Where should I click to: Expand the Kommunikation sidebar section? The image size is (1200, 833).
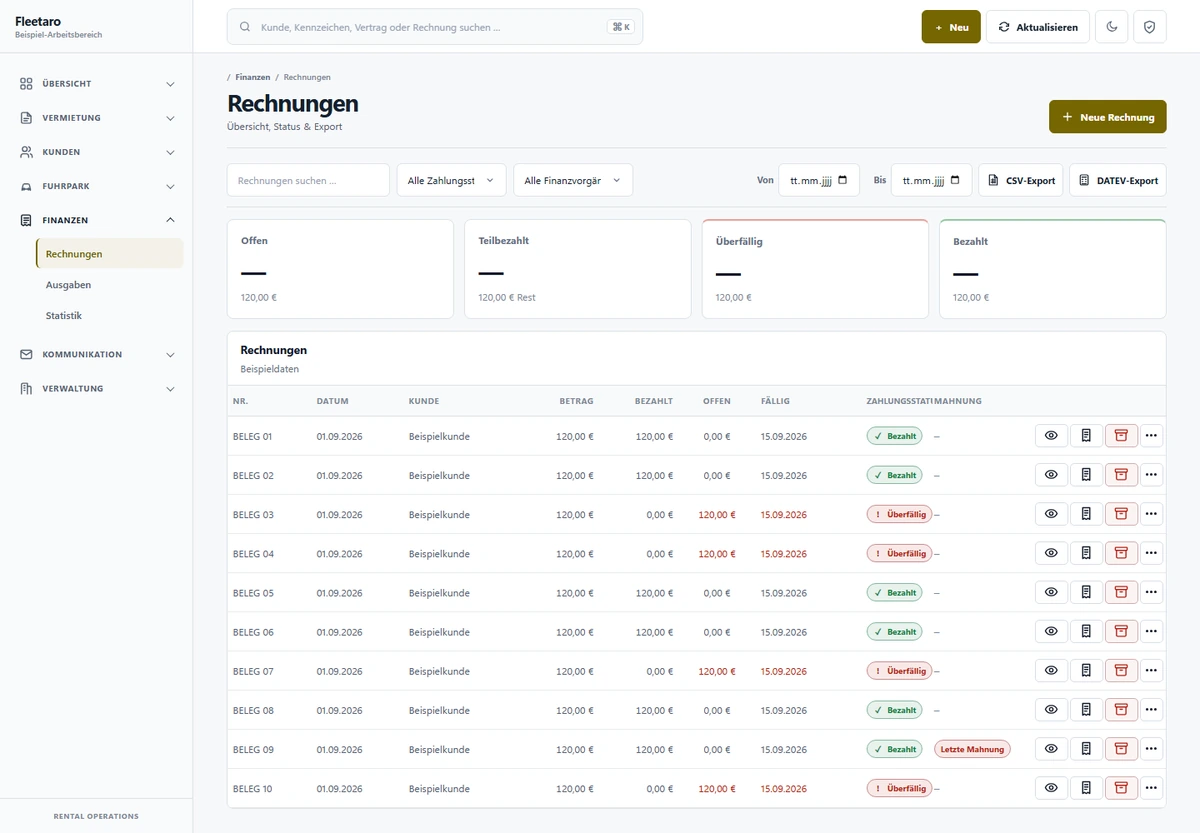click(96, 354)
